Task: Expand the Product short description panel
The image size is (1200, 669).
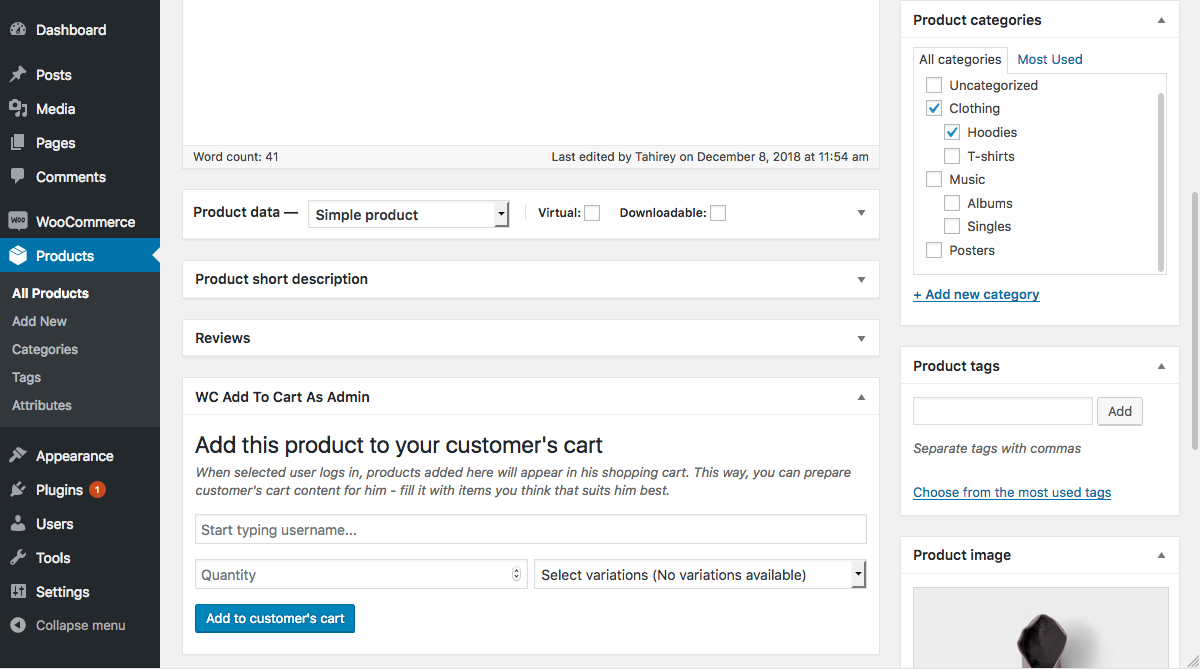Action: pos(862,279)
